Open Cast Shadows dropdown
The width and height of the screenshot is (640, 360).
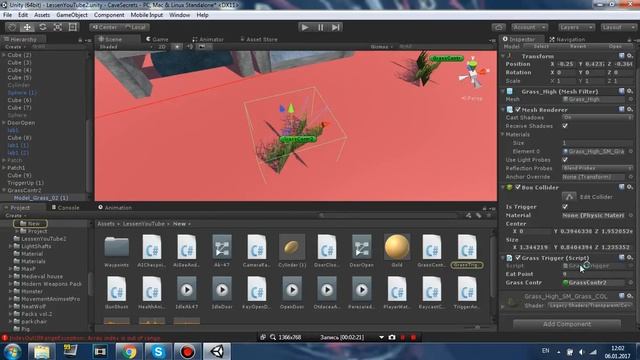[x=597, y=118]
